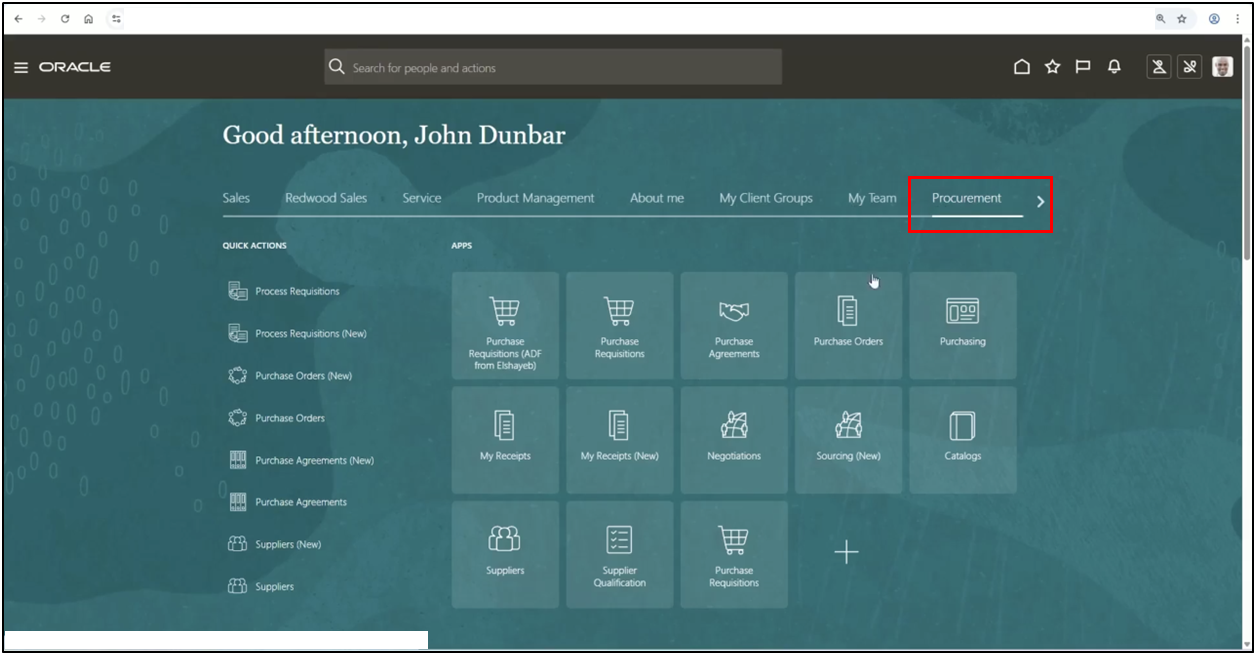The image size is (1256, 656).
Task: Click the Search for people and actions field
Action: tap(553, 68)
